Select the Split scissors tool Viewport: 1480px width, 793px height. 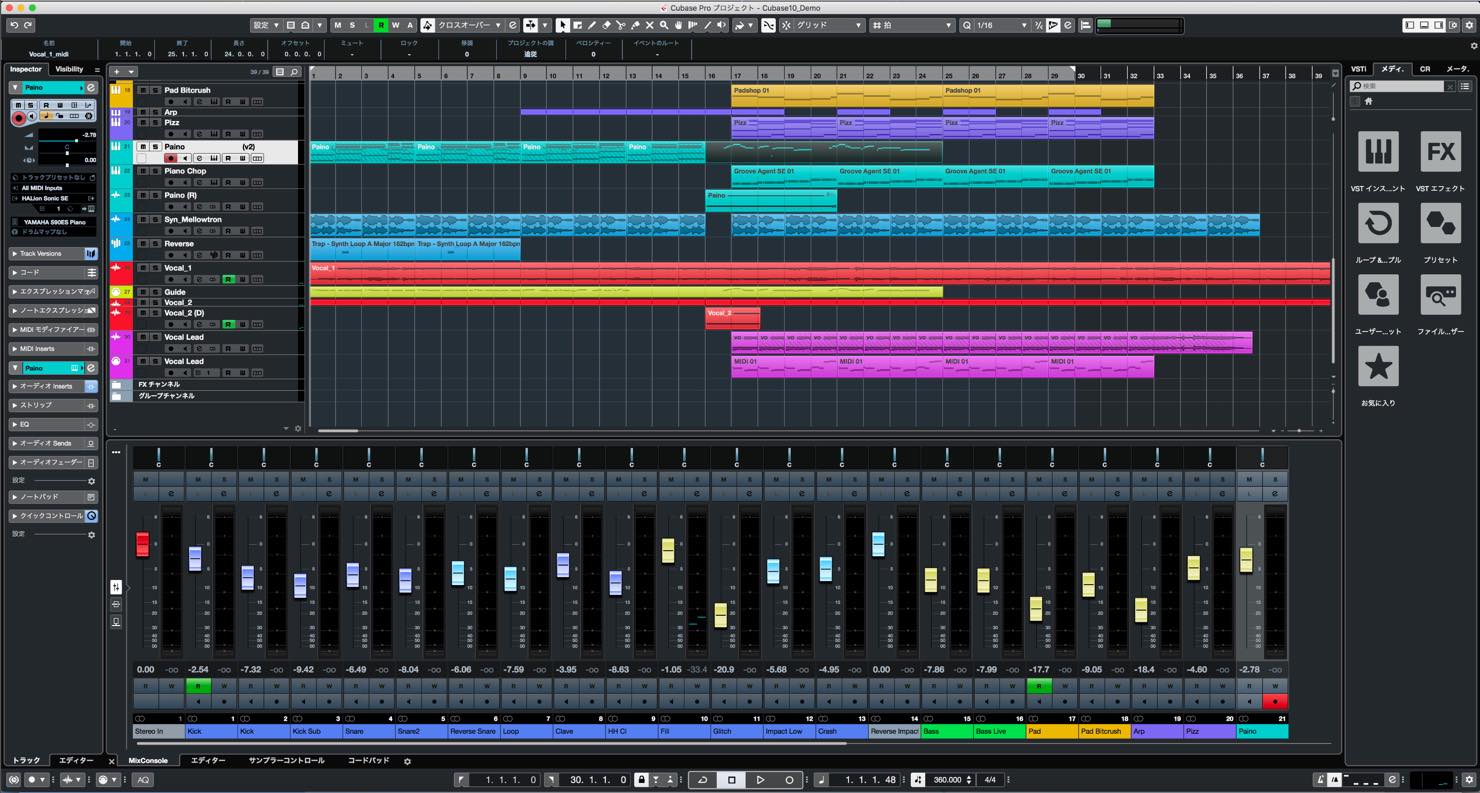[620, 25]
